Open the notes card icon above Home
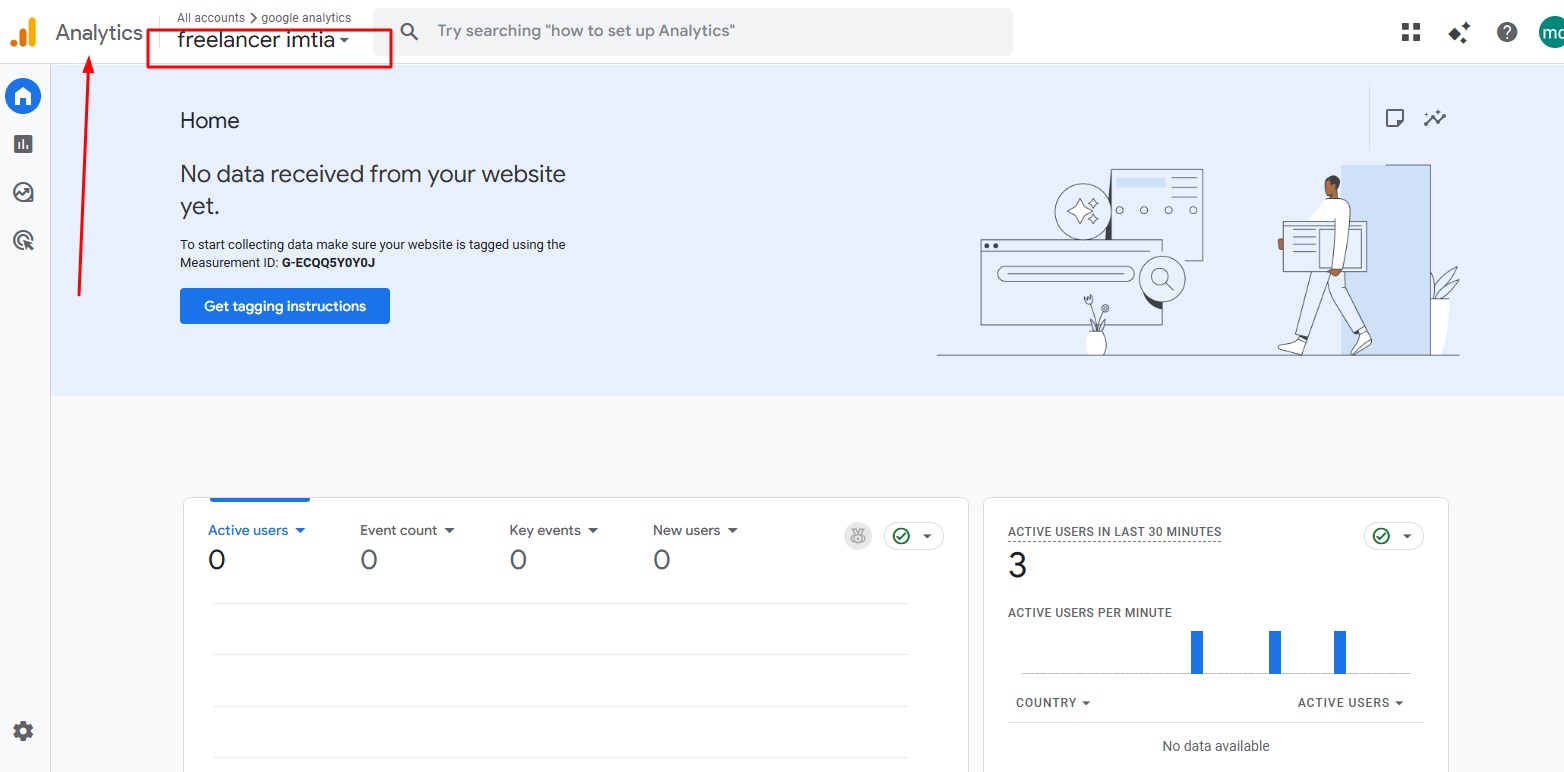1564x772 pixels. (1395, 118)
